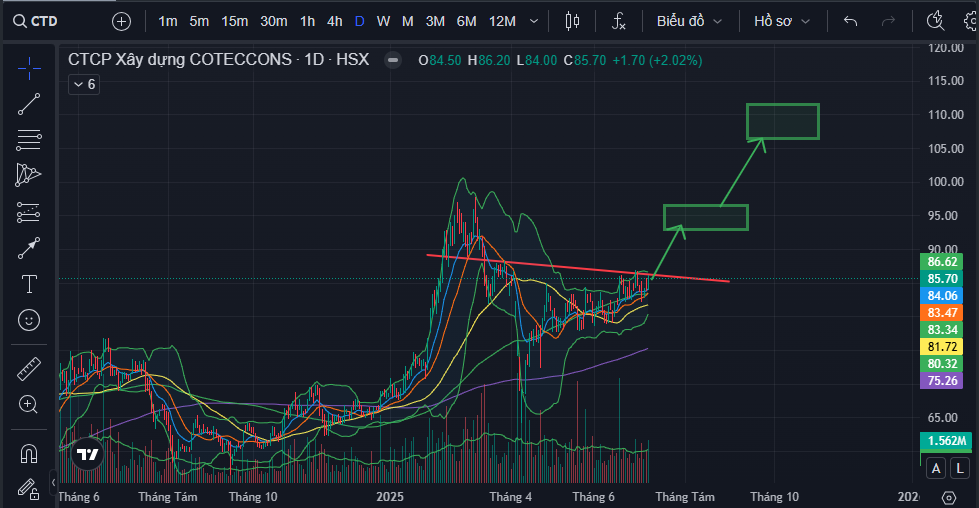The height and width of the screenshot is (508, 979).
Task: Select the monthly M interval
Action: [408, 21]
